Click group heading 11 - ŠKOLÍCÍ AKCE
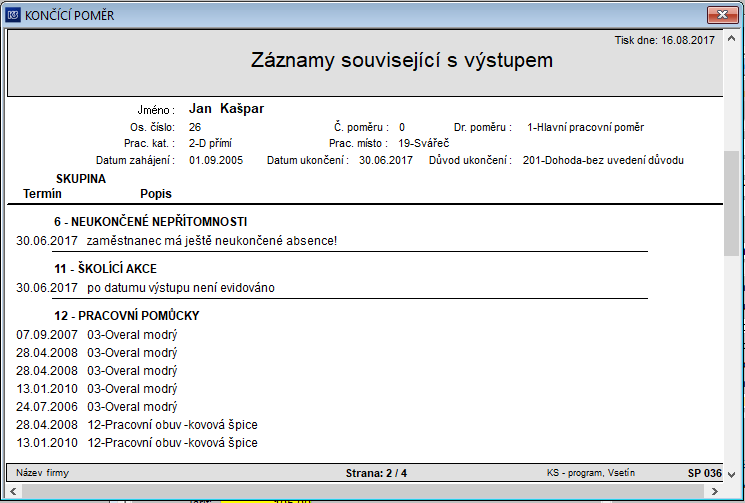Image resolution: width=745 pixels, height=503 pixels. coord(105,269)
